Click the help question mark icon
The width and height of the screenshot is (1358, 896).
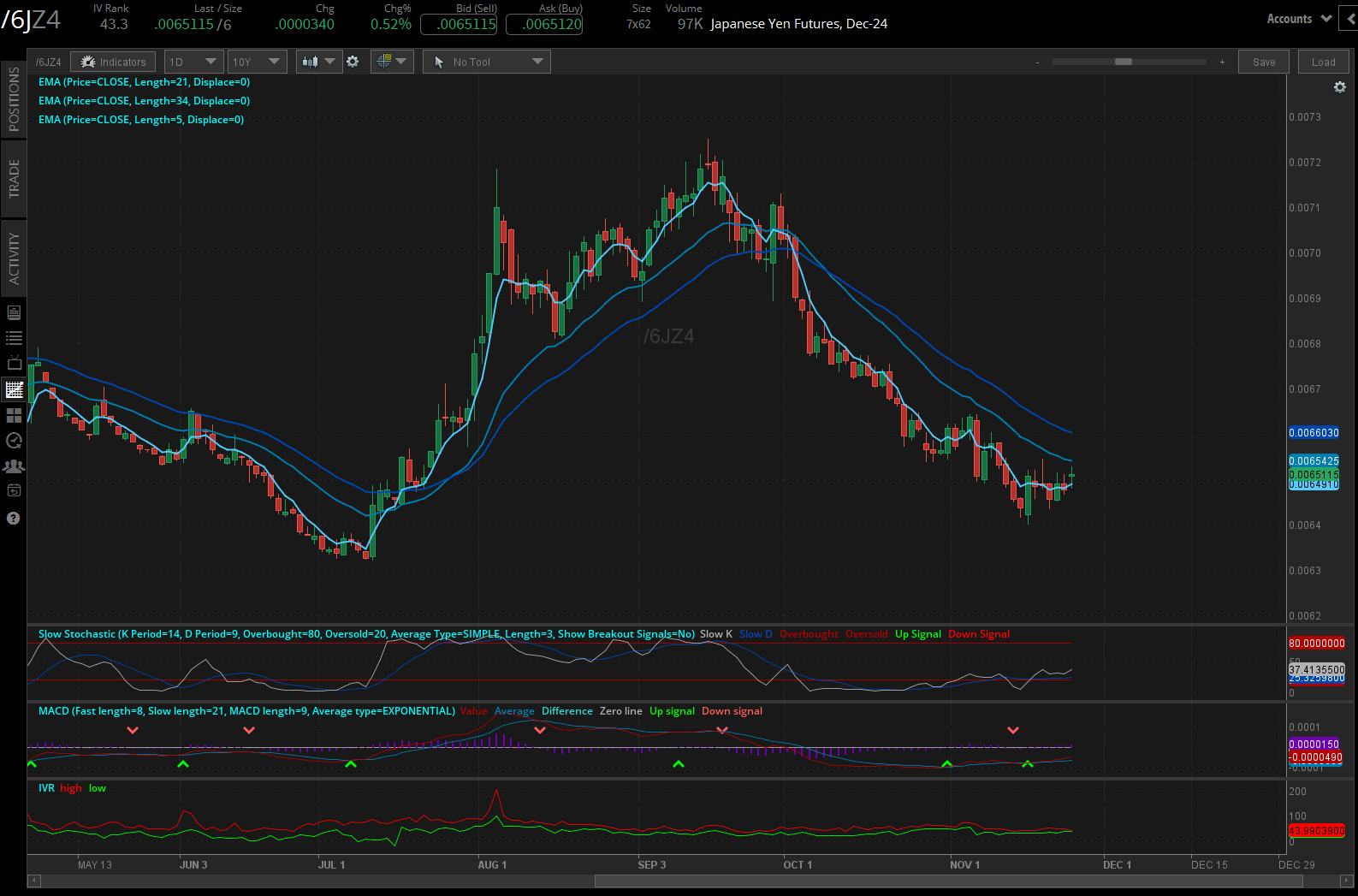14,519
